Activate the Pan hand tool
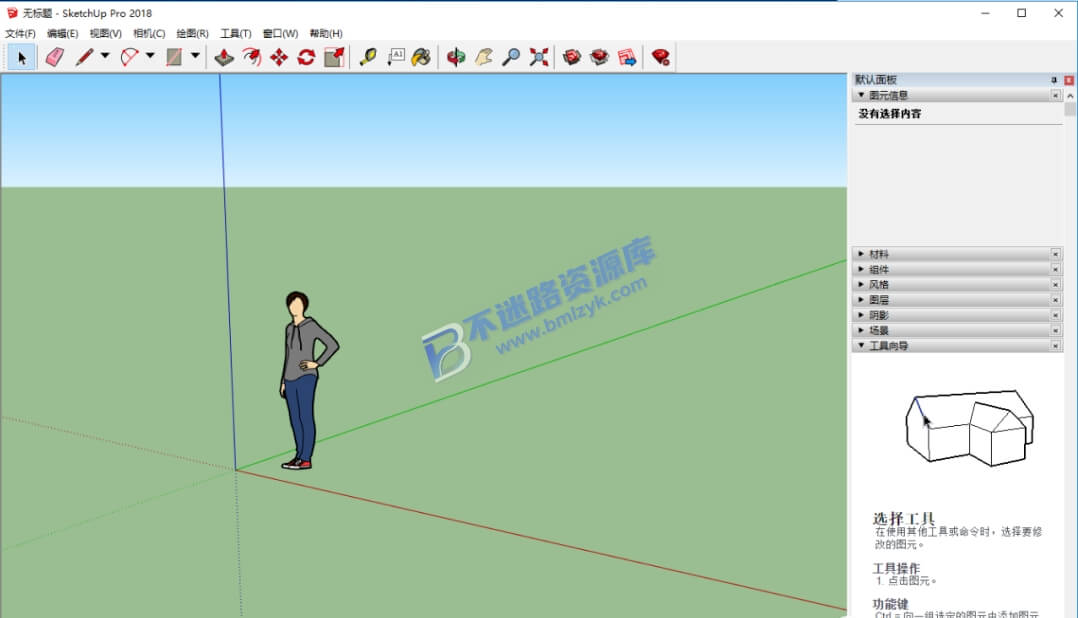Screen dimensions: 1078x618 tap(484, 57)
